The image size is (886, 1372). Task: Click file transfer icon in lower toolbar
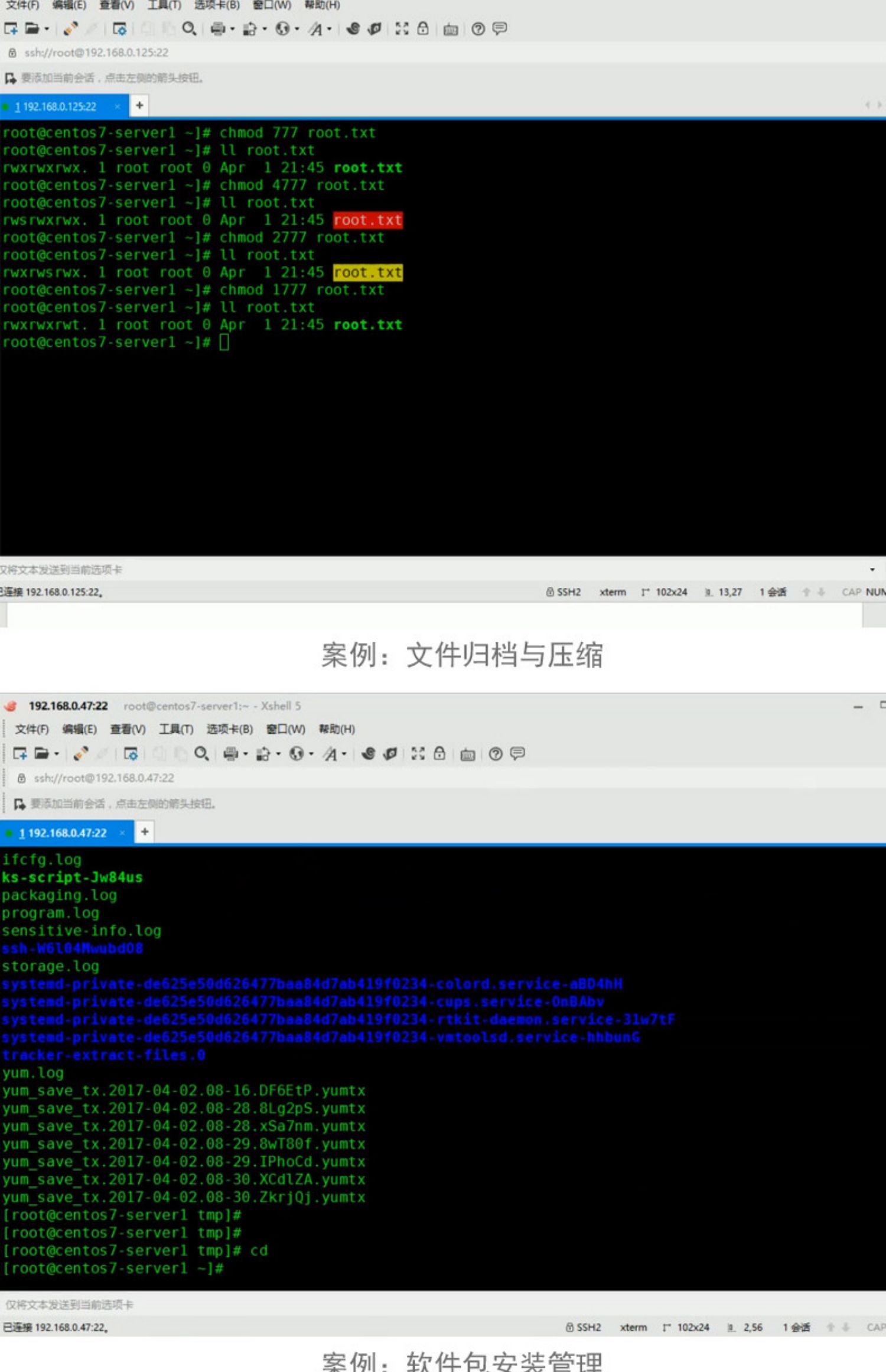[264, 753]
